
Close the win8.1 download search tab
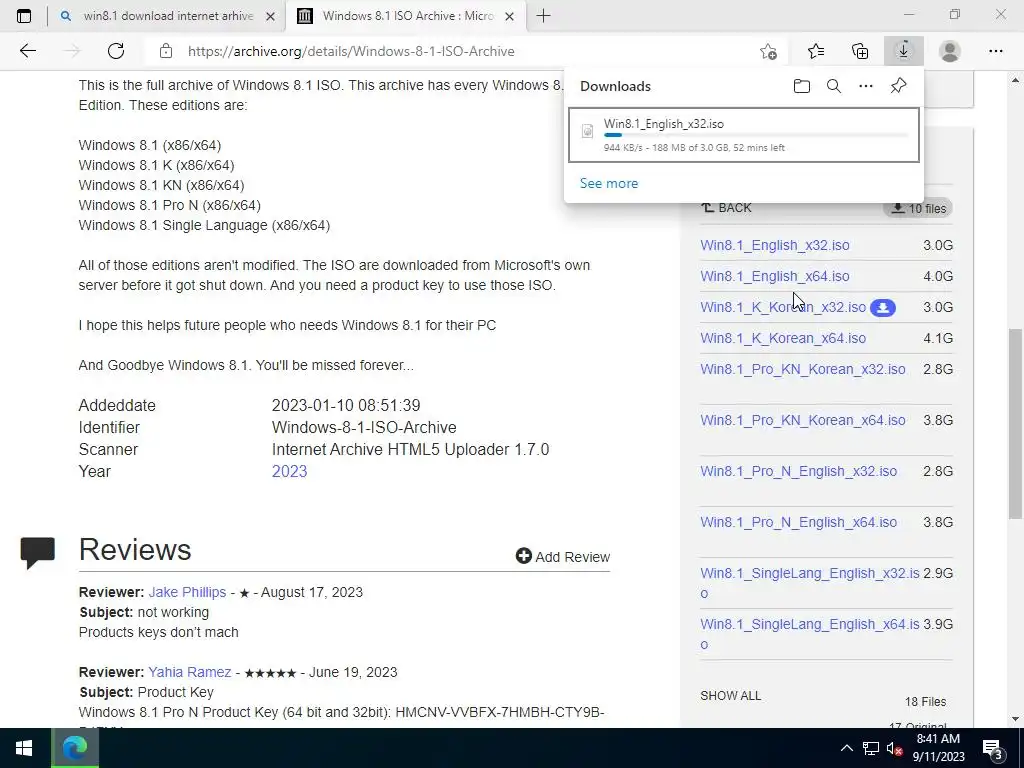click(x=270, y=16)
